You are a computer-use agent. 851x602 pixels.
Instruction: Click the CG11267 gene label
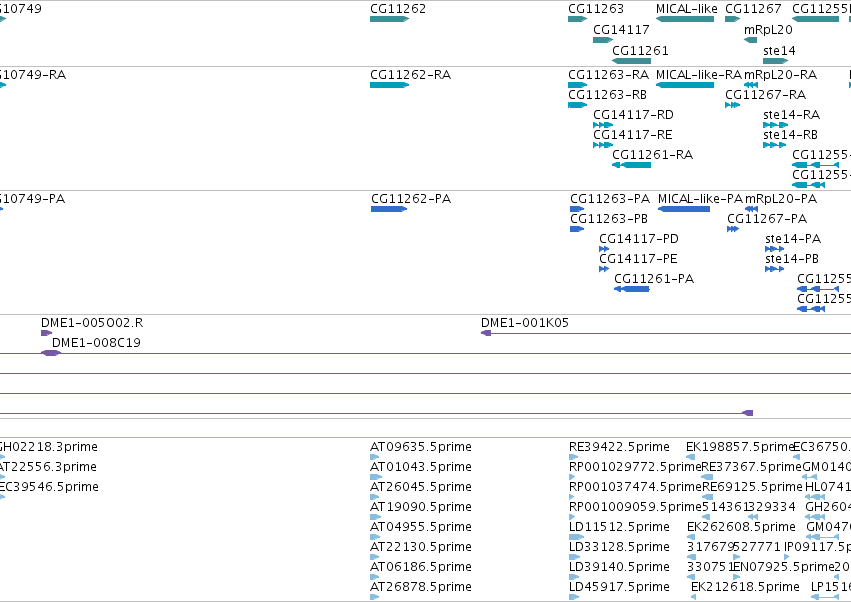point(753,9)
